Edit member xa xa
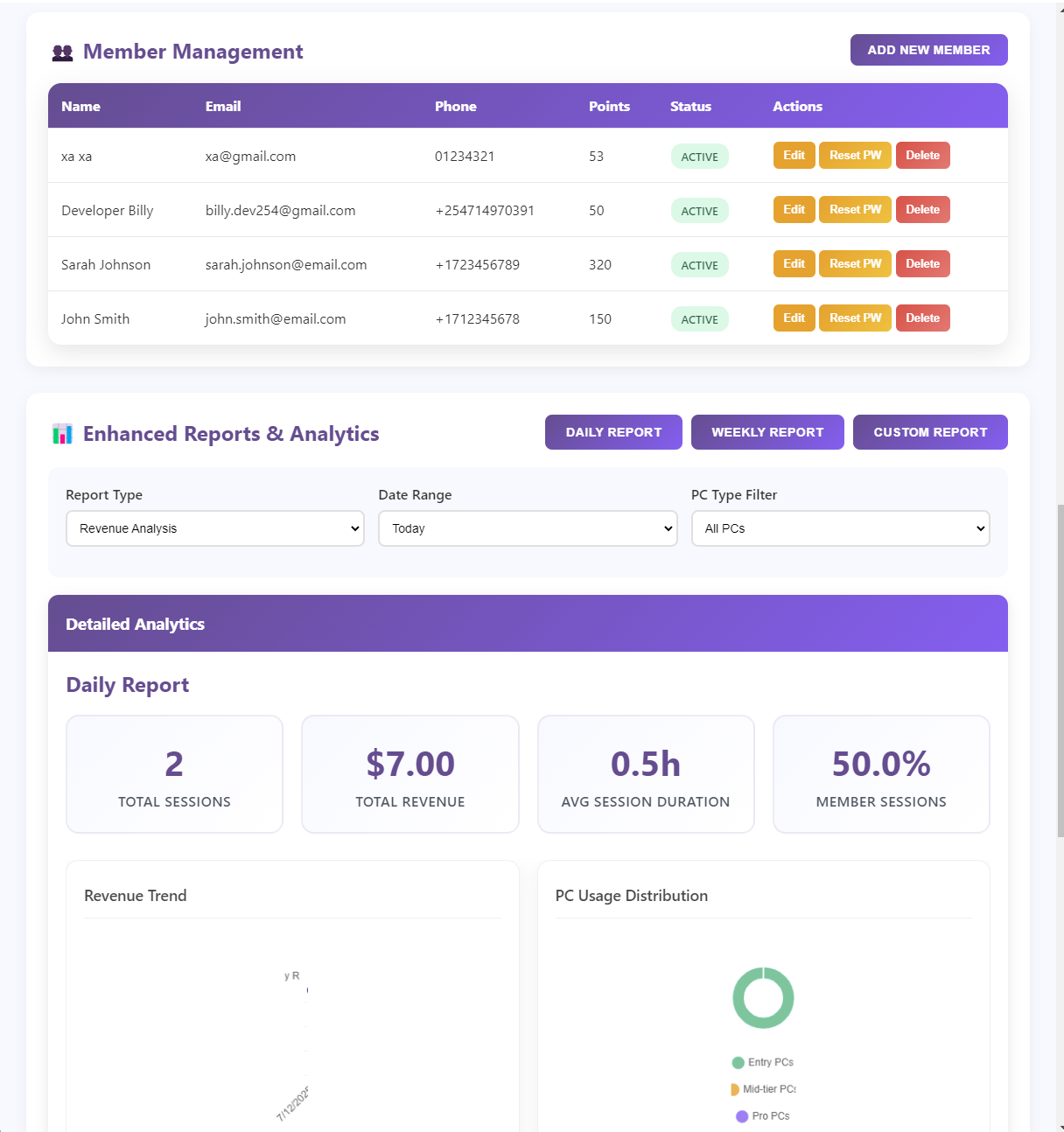 [x=794, y=155]
